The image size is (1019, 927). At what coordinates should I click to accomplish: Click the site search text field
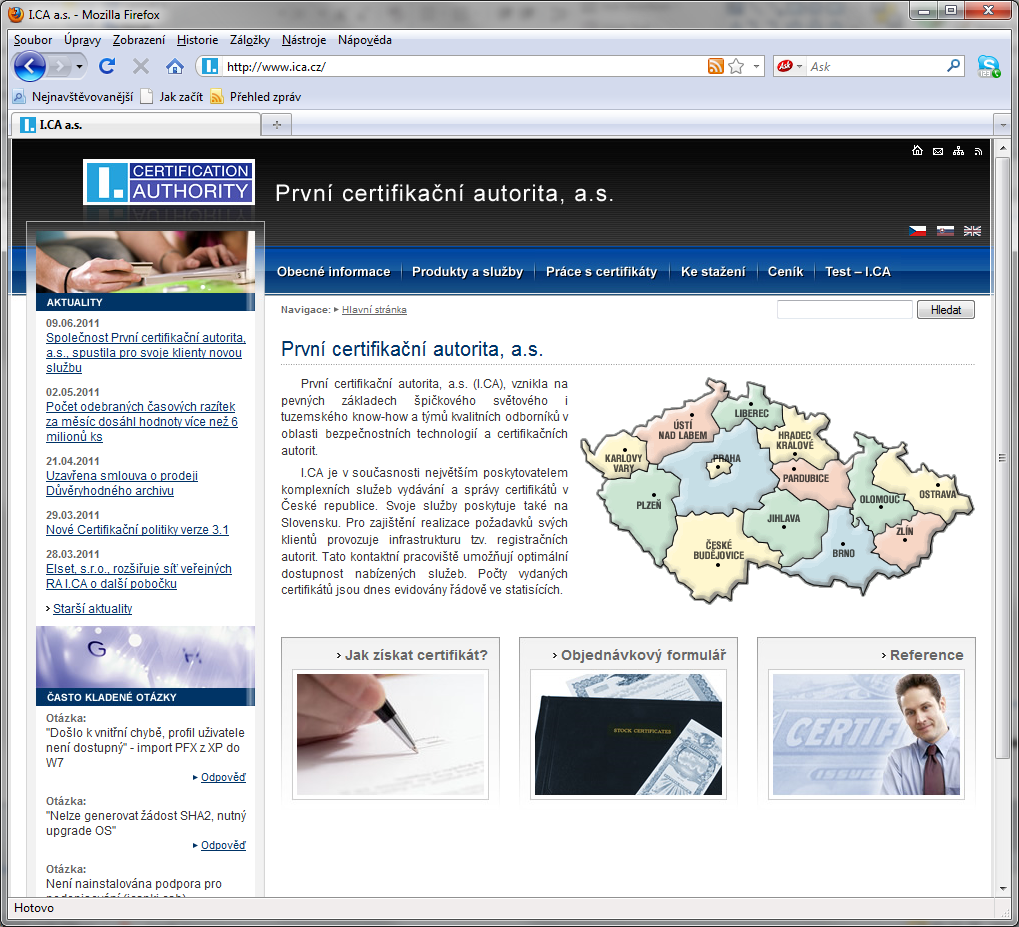(x=844, y=309)
